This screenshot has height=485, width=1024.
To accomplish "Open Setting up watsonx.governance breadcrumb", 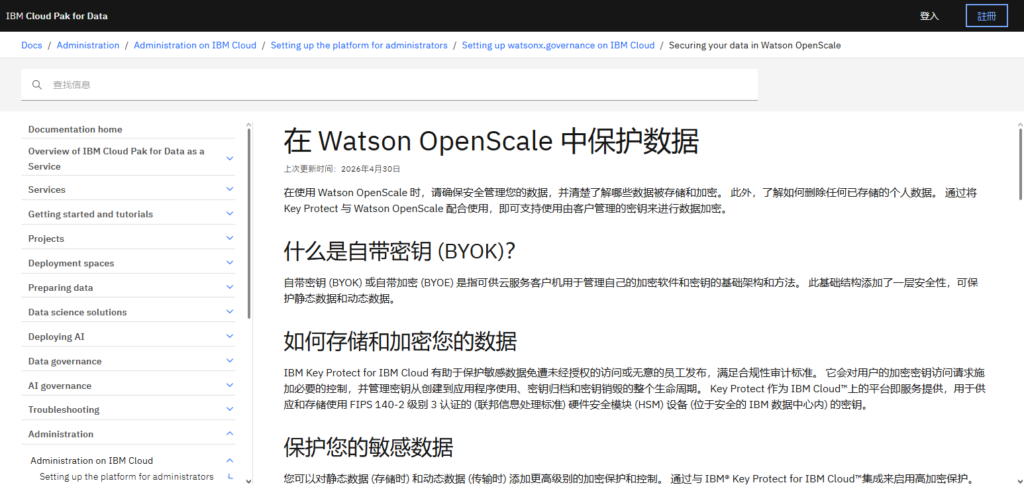I will coord(558,46).
